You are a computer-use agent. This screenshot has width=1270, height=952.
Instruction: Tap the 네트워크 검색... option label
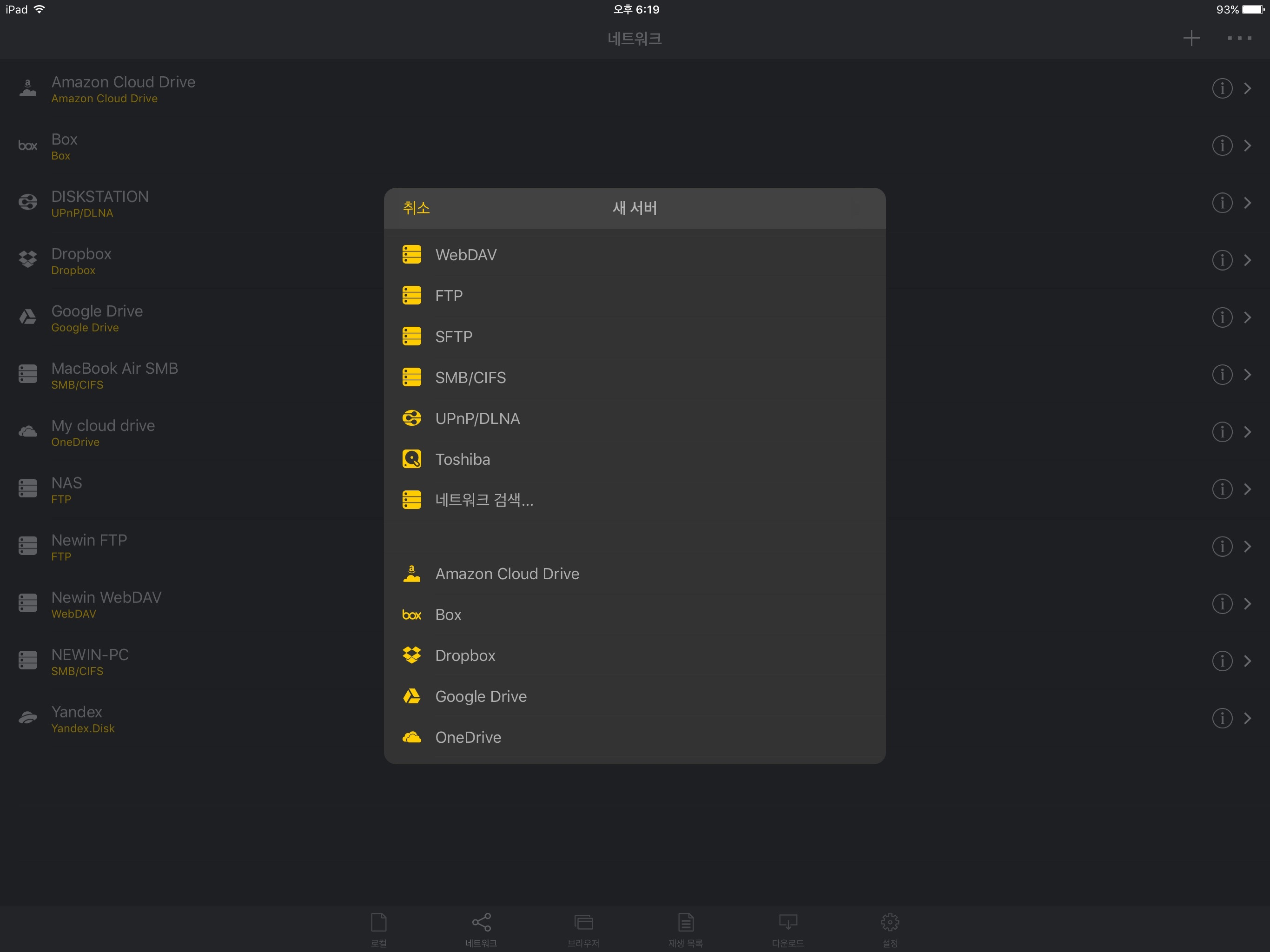[484, 500]
